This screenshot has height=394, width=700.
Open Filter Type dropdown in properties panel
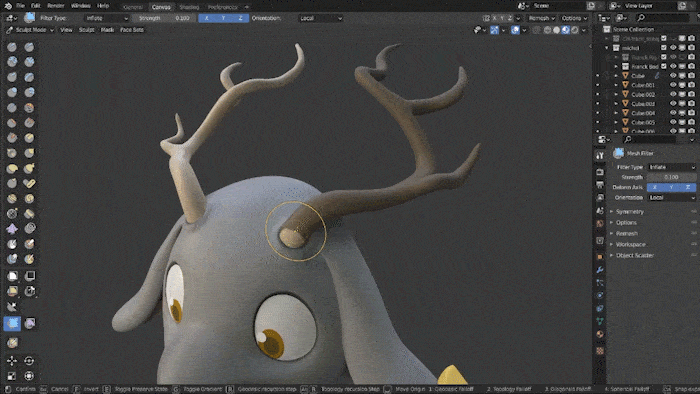671,167
